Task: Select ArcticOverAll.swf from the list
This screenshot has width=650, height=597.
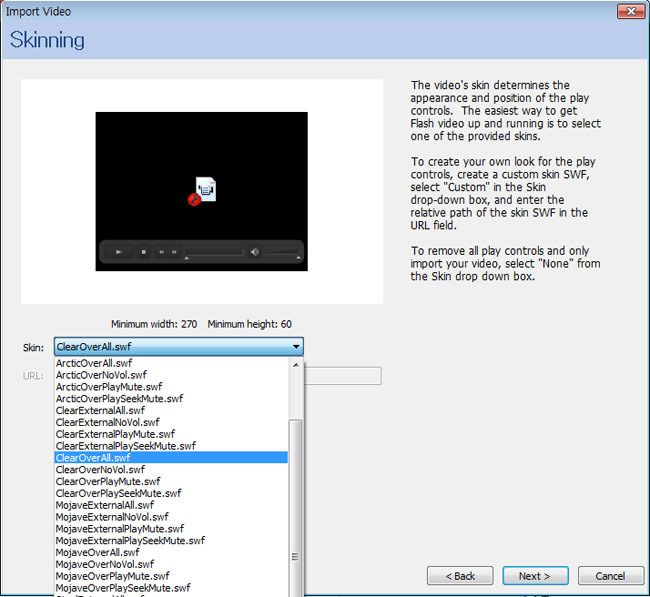Action: pyautogui.click(x=171, y=363)
